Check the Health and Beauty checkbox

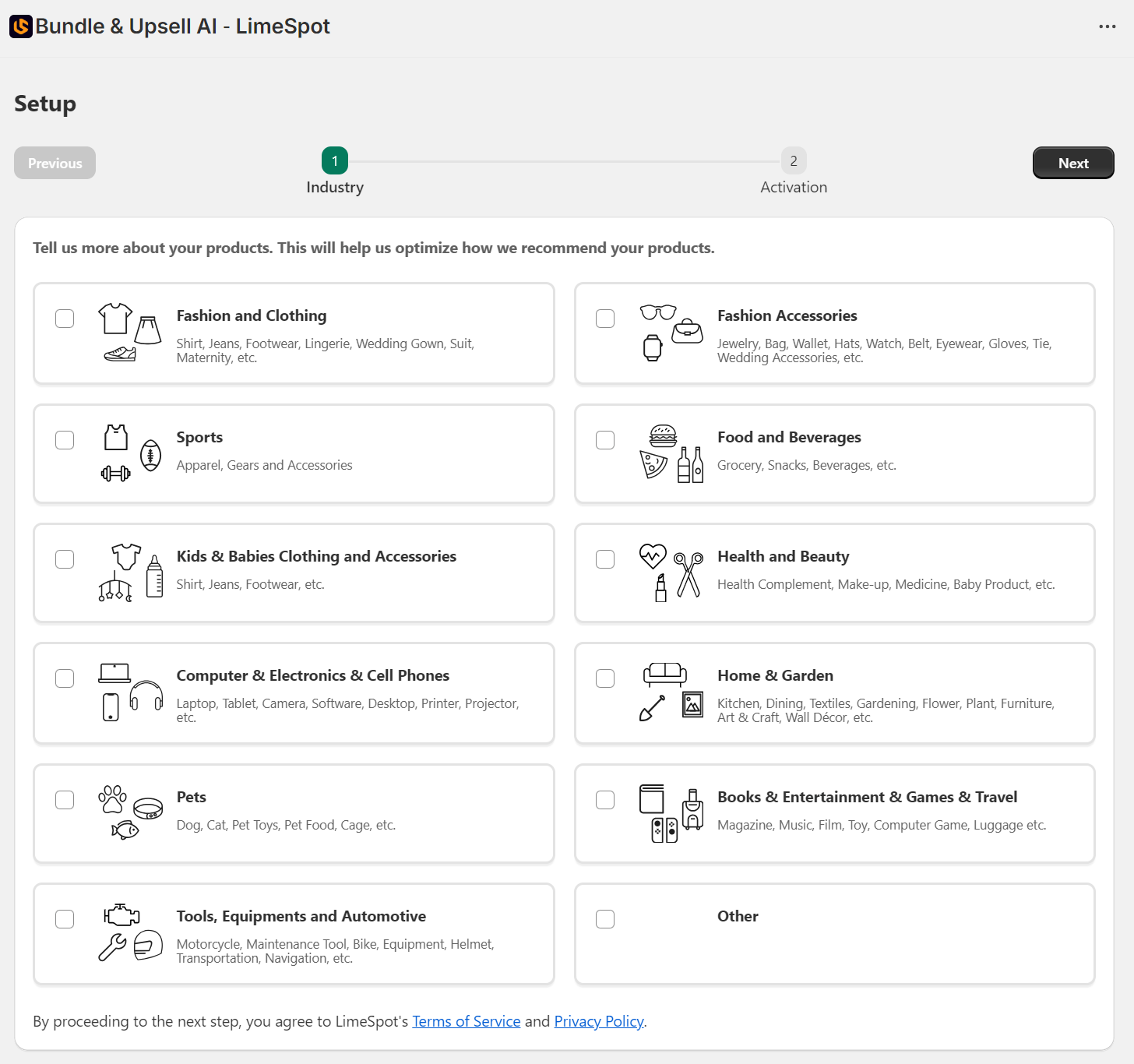tap(605, 558)
